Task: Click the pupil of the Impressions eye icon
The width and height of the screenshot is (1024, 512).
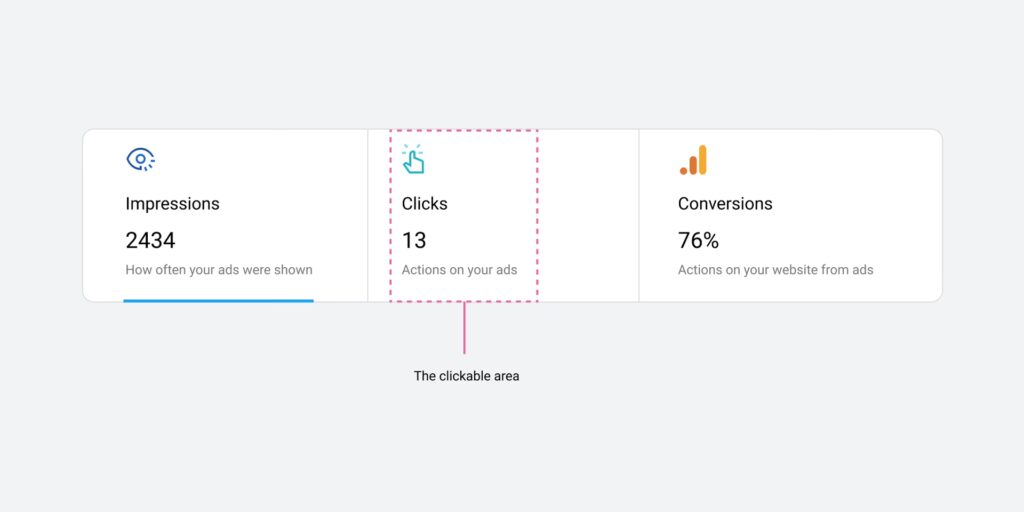Action: click(x=140, y=159)
